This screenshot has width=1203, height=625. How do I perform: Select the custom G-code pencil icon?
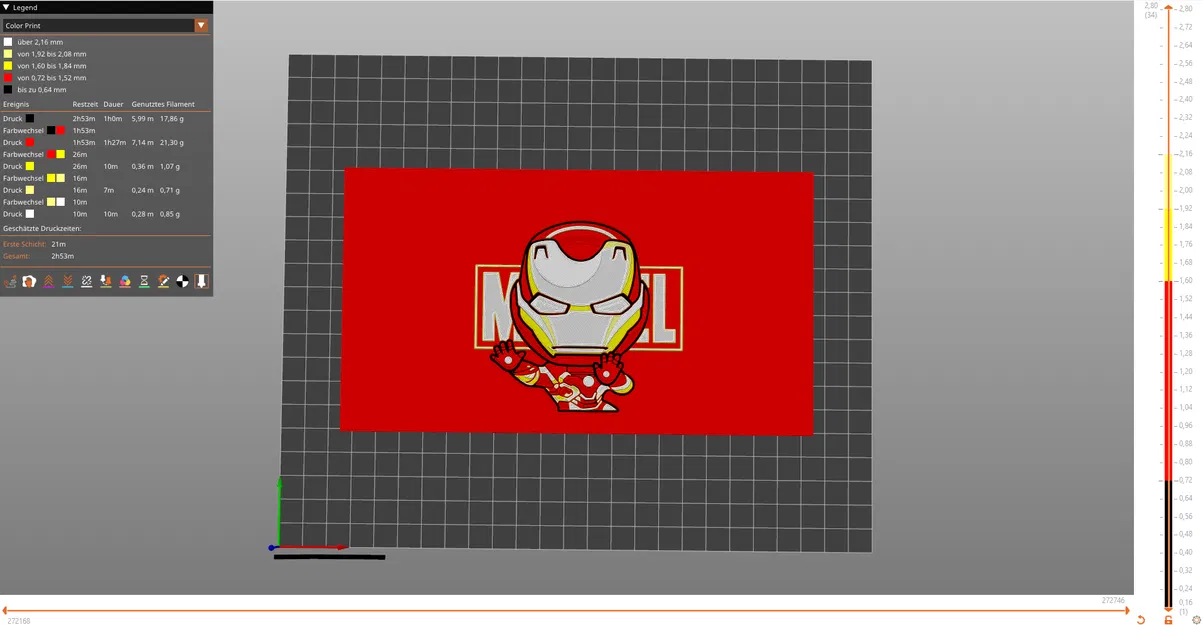click(163, 281)
